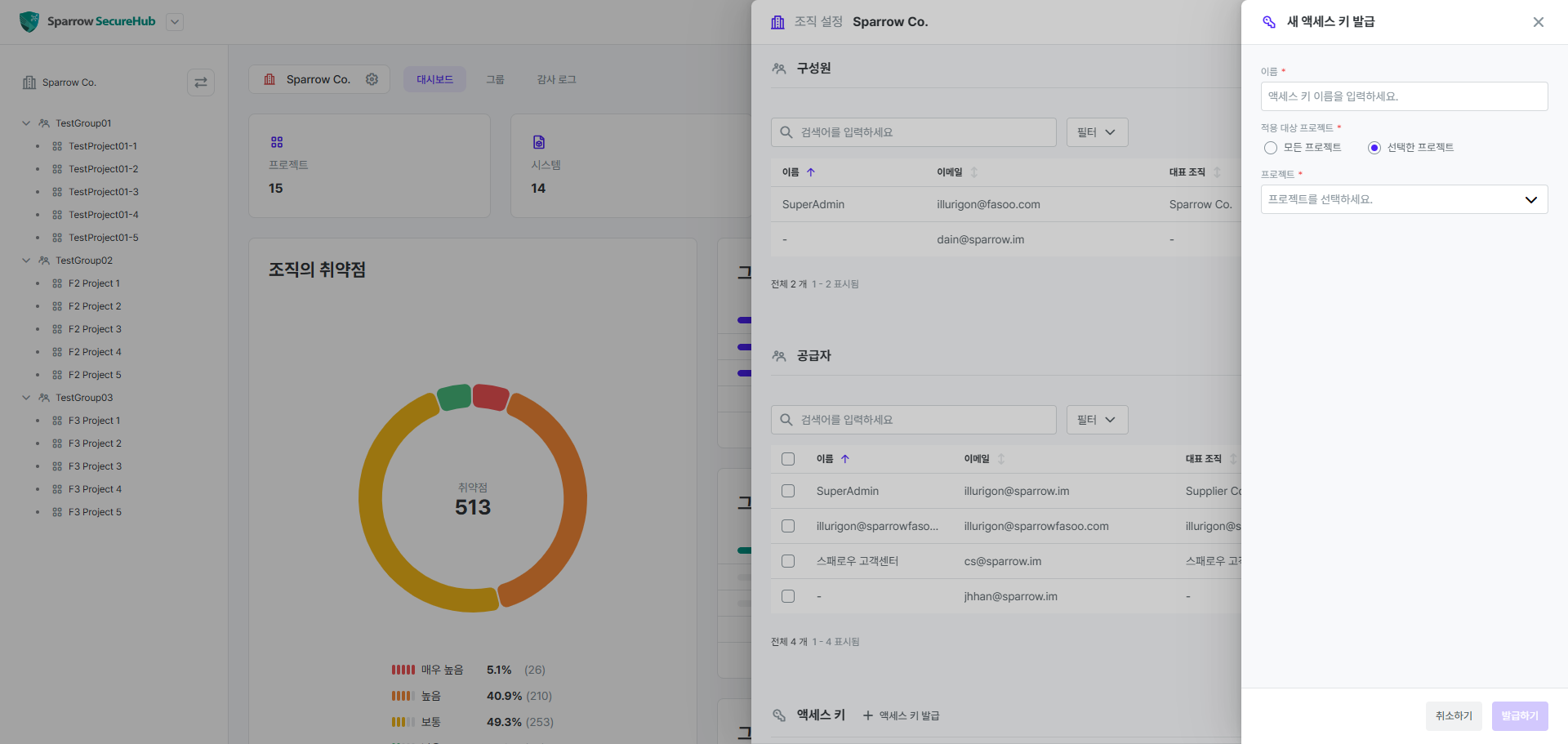Screen dimensions: 1568x744
Task: Open the 필터 dropdown in 구성원 section
Action: pos(1097,132)
